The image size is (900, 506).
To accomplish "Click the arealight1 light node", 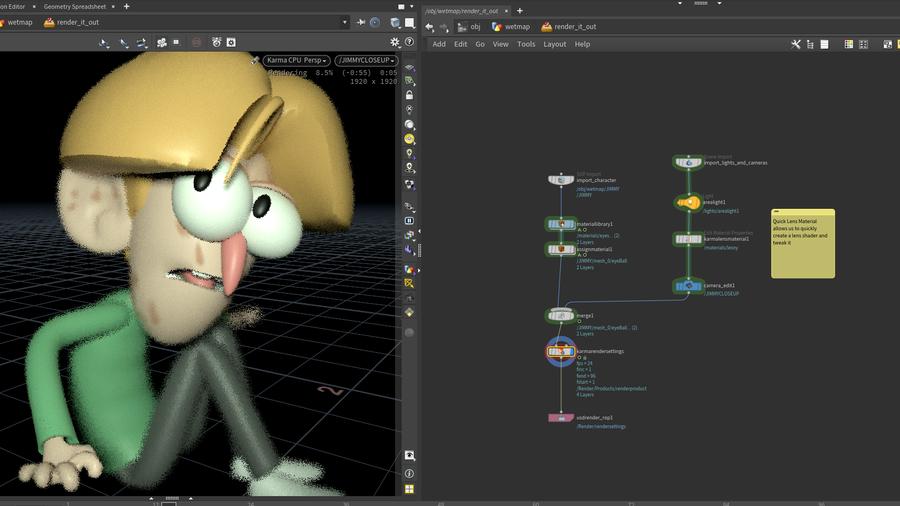I will 687,202.
